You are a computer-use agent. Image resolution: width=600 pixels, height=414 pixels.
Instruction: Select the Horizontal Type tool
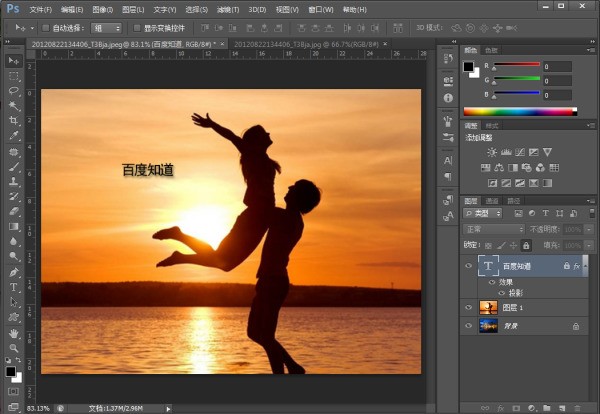click(14, 287)
